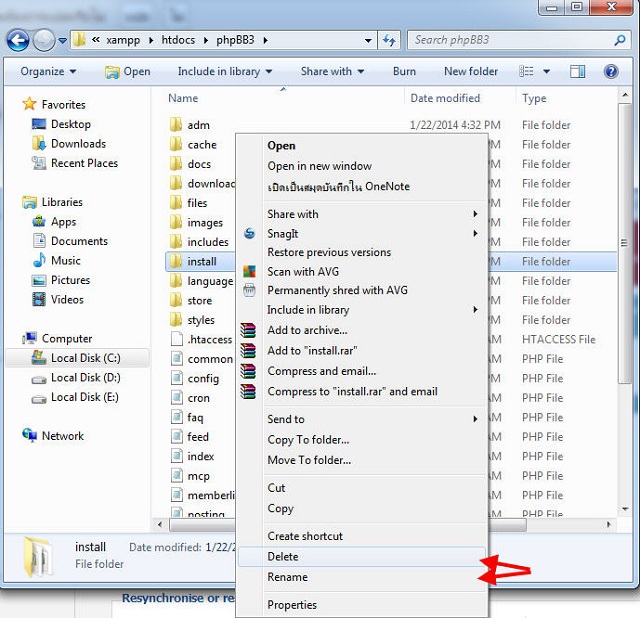Choose Permanently shred with AVG
Image resolution: width=640 pixels, height=618 pixels.
click(x=337, y=291)
